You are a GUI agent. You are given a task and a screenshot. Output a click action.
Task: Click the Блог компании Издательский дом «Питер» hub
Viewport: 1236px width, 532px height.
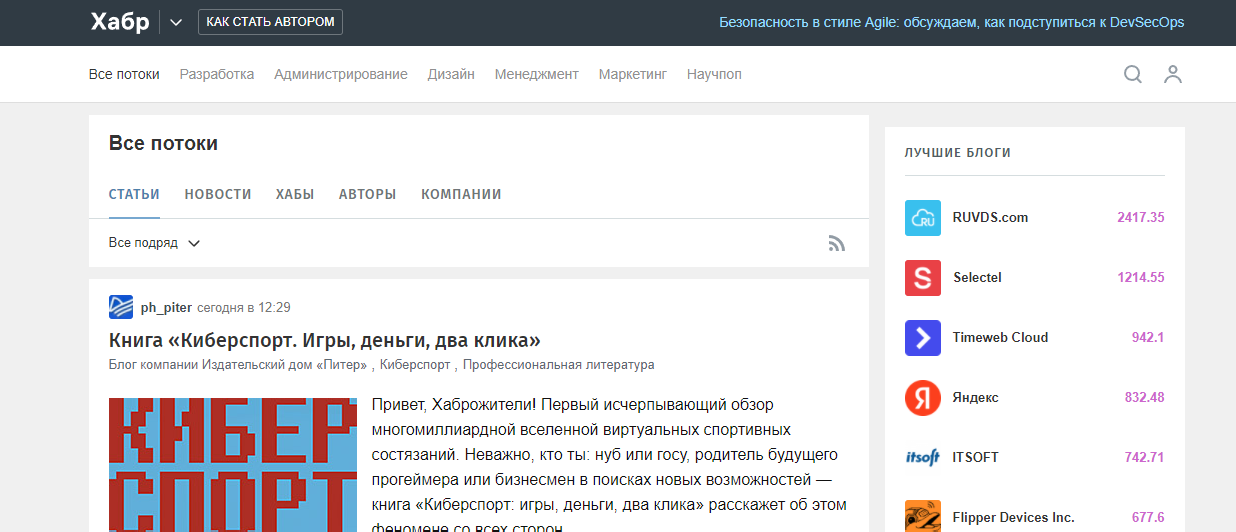point(240,365)
